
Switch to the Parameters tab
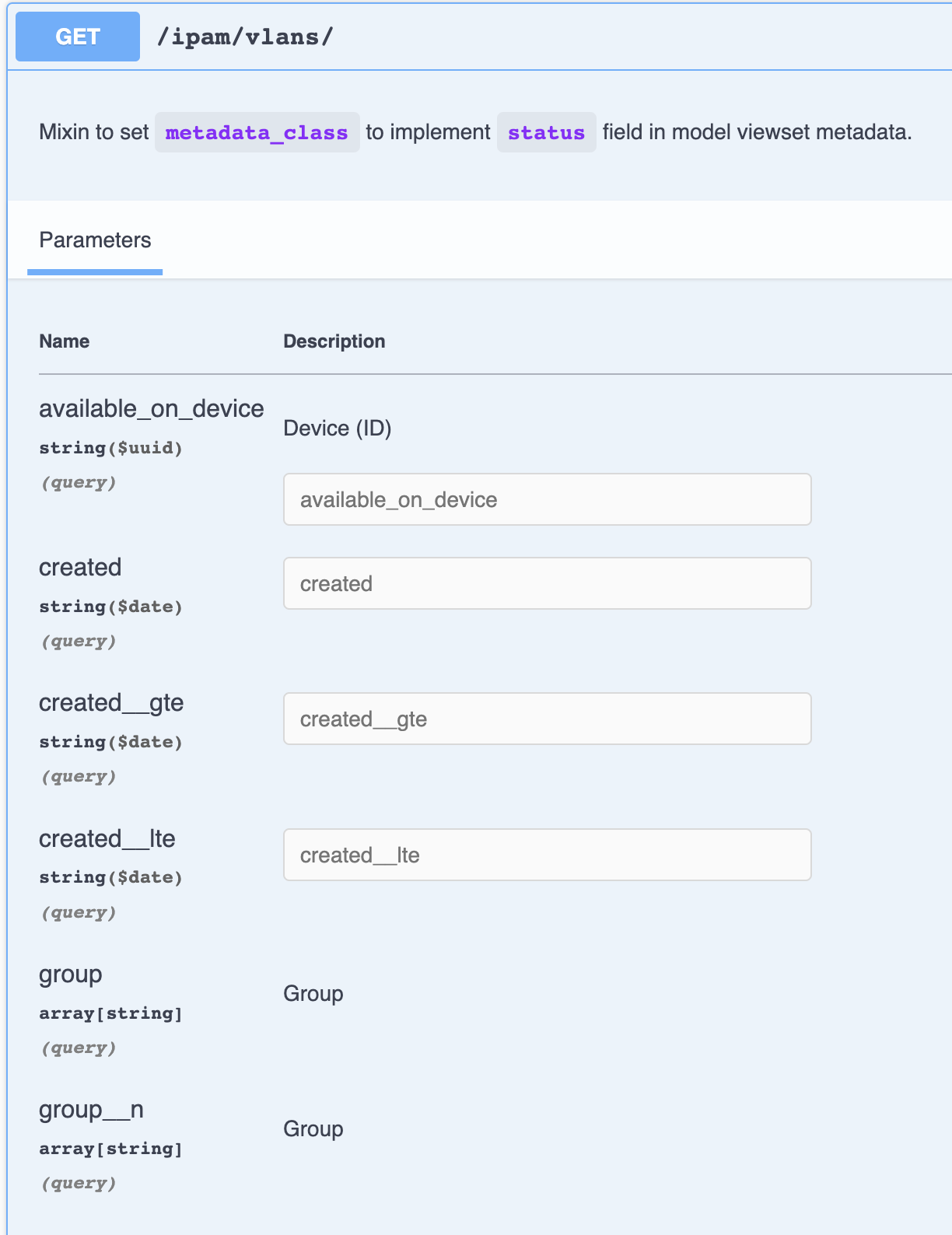click(95, 240)
